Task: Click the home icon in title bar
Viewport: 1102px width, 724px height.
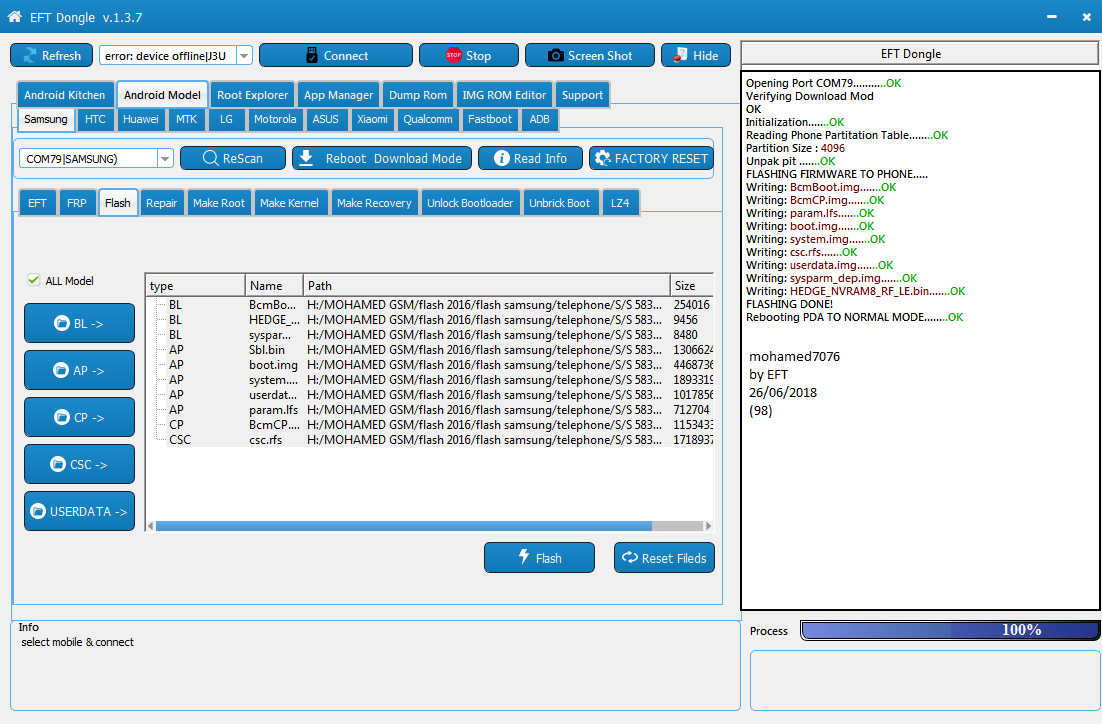Action: (x=14, y=17)
